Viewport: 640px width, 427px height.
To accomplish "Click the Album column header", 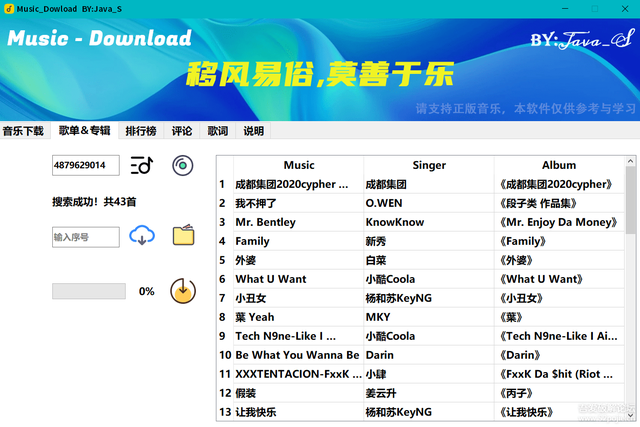I will [x=559, y=165].
